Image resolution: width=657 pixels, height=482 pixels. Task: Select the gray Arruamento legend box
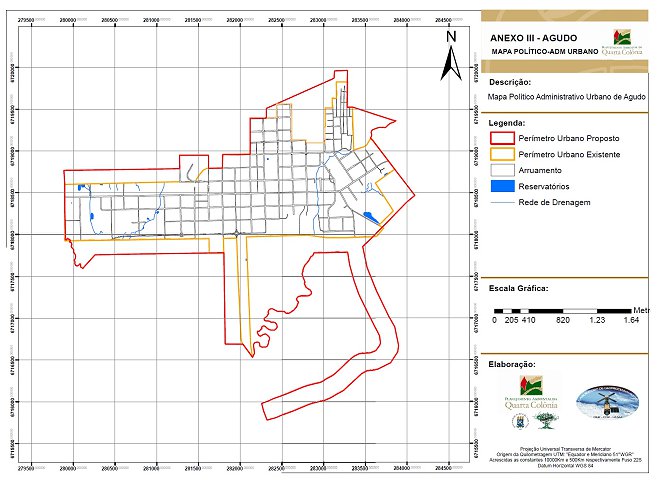pos(509,171)
